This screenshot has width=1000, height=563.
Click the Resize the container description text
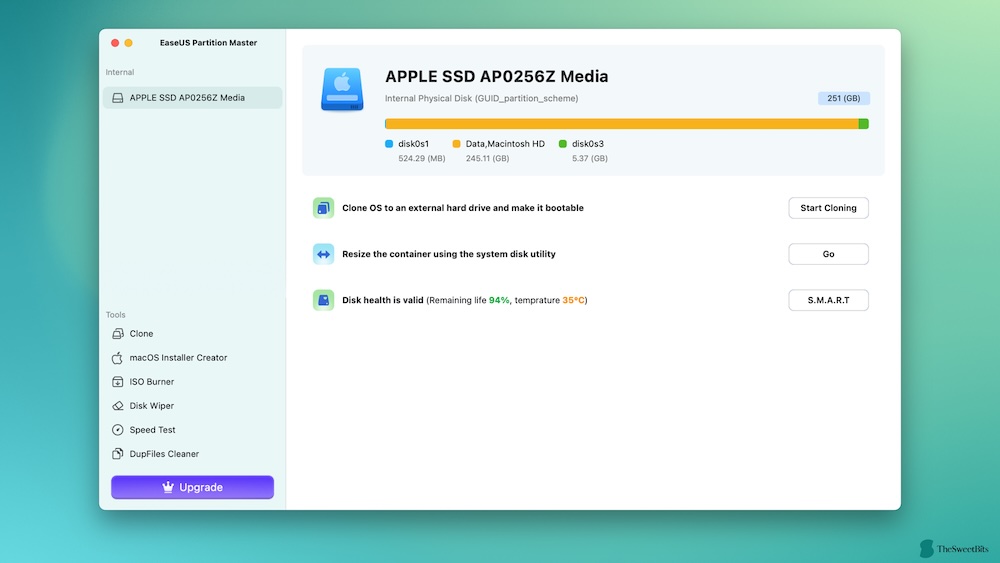coord(449,254)
